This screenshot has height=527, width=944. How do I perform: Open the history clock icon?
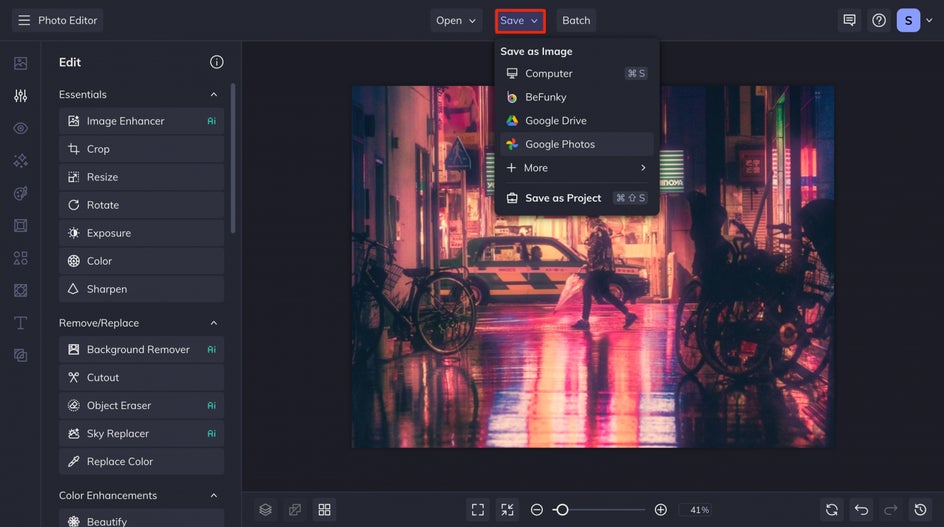[x=921, y=510]
